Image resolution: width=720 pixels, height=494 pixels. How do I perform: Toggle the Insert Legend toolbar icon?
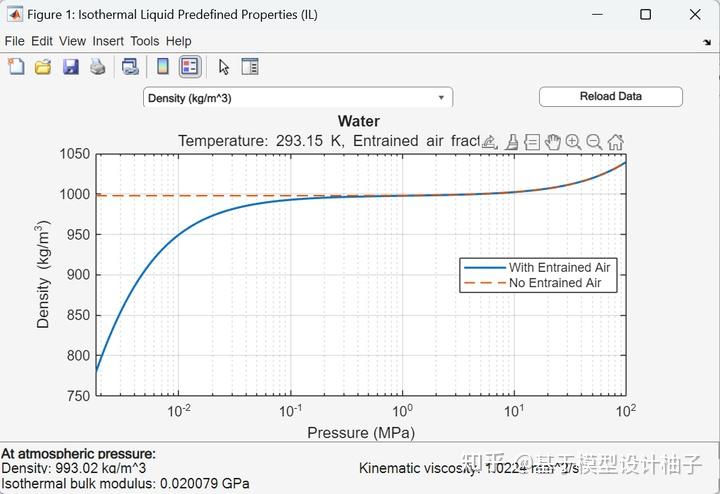click(190, 67)
